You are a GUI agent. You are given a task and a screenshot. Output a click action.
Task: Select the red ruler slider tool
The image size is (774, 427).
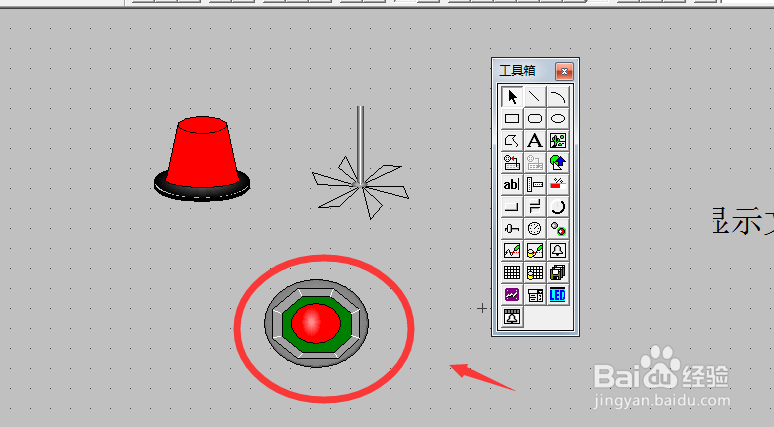click(x=535, y=185)
